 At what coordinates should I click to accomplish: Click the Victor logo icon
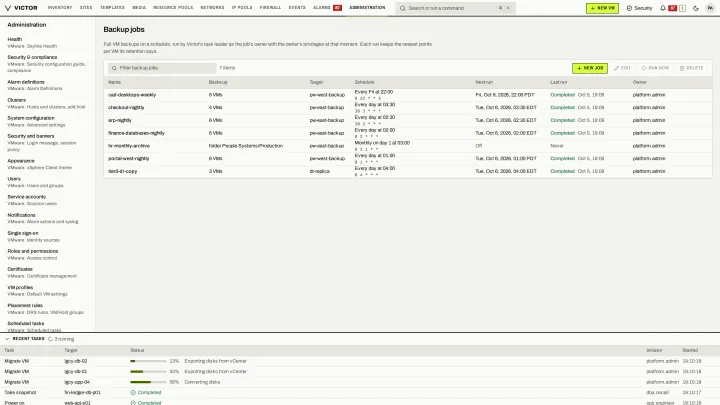(8, 8)
